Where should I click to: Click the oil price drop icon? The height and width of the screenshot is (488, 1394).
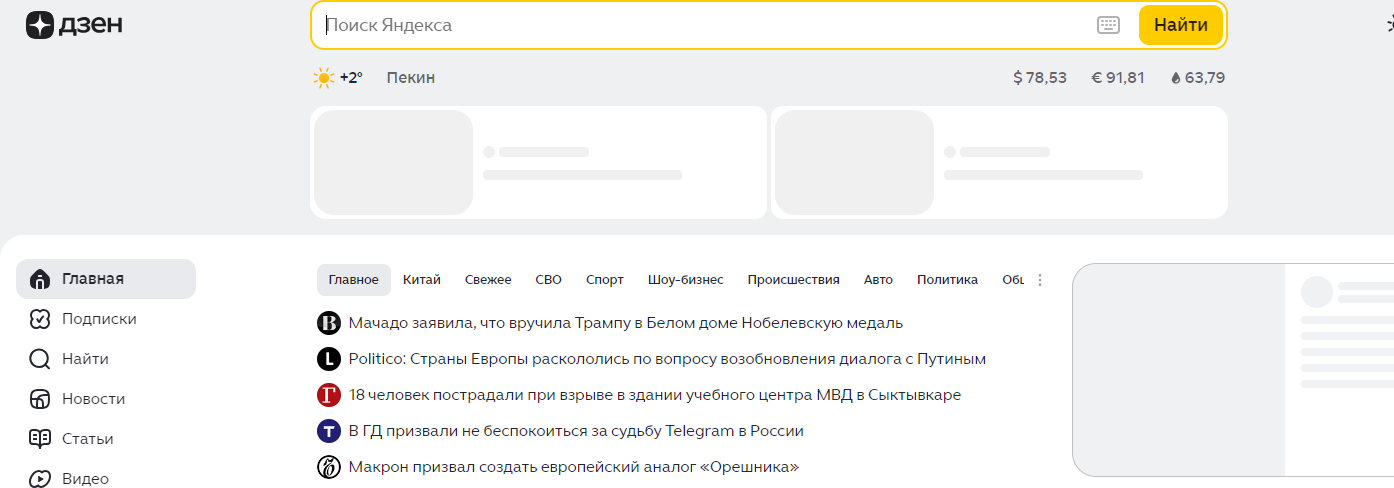pos(1176,78)
